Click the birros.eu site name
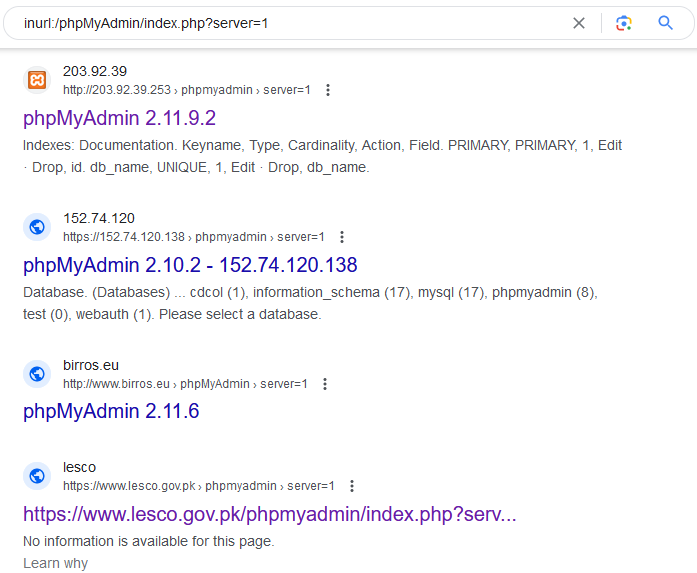 (90, 365)
